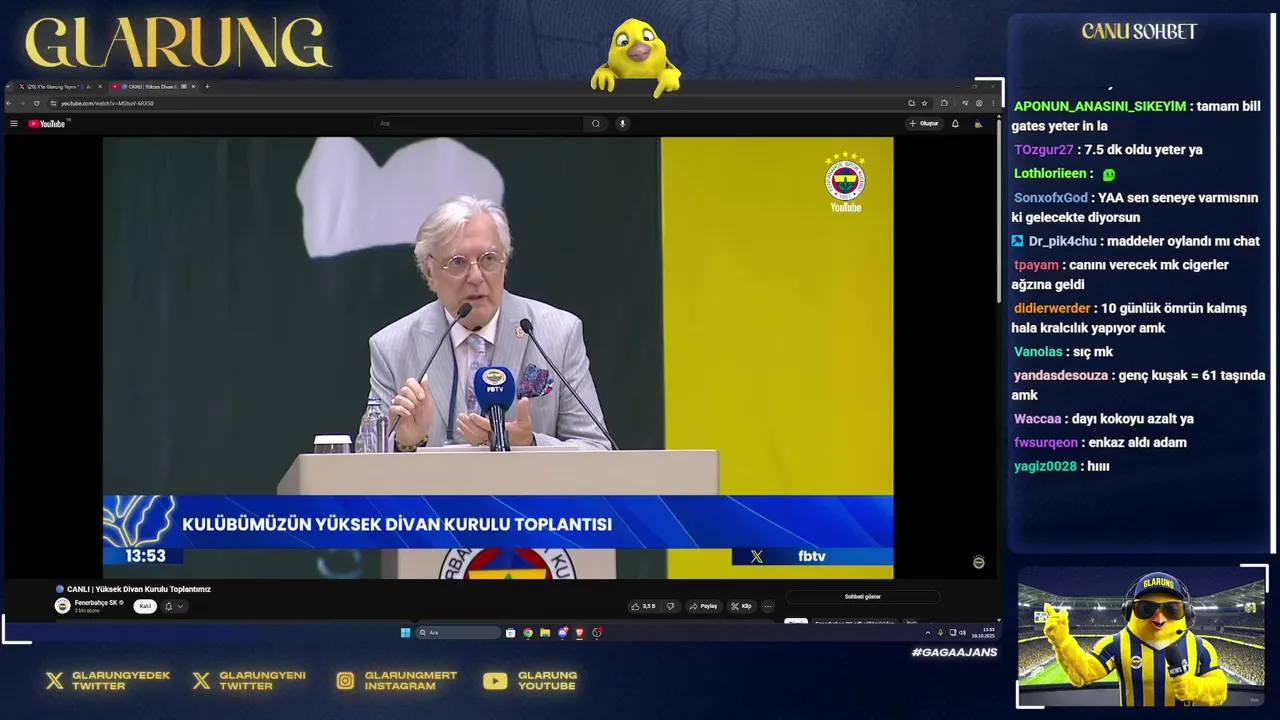Open YouTube notifications bell in header
This screenshot has height=720, width=1280.
[x=955, y=124]
